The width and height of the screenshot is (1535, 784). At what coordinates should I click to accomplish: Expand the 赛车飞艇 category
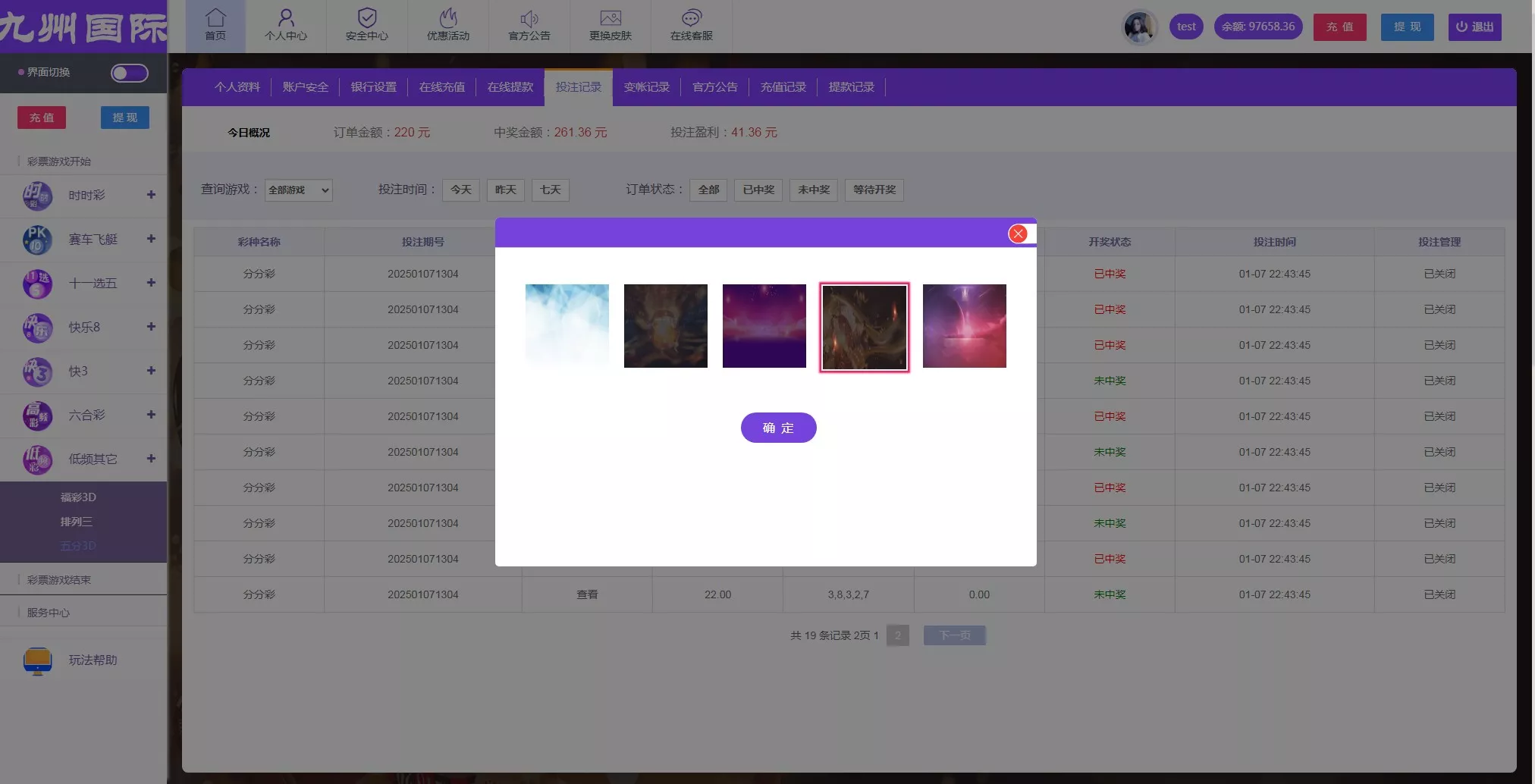(x=151, y=239)
